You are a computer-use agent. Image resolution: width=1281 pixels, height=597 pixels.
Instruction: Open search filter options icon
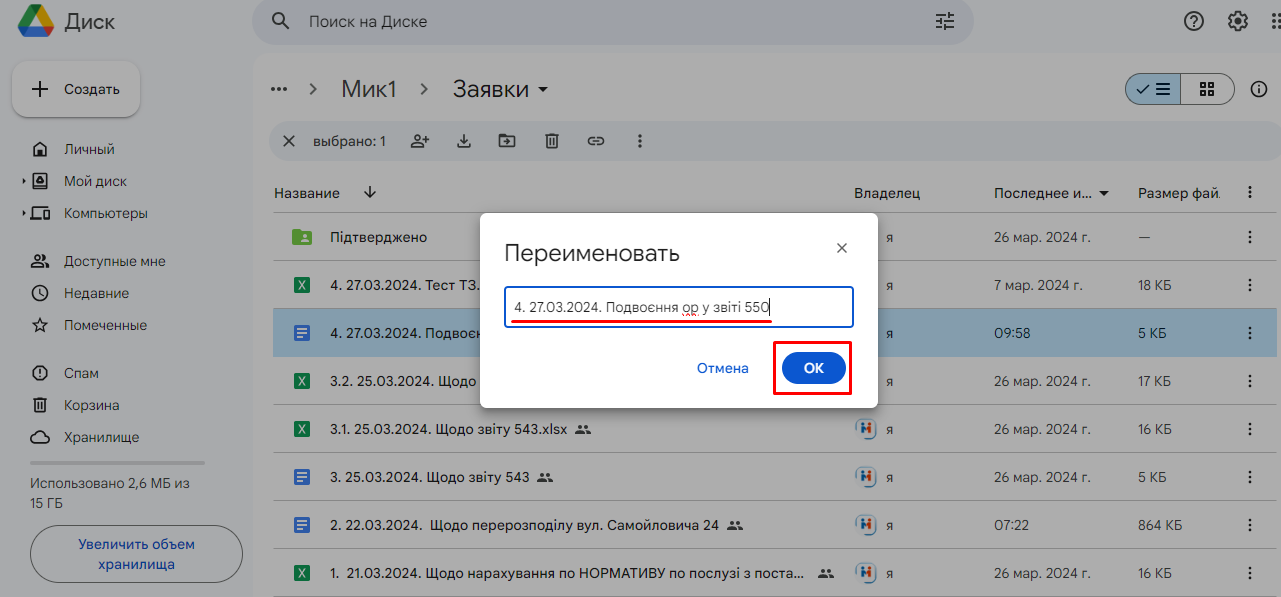945,21
